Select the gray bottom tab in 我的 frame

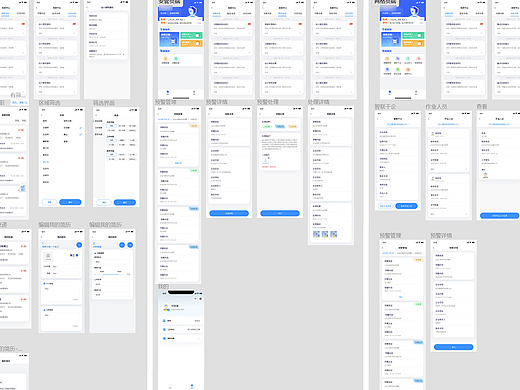tap(170, 386)
